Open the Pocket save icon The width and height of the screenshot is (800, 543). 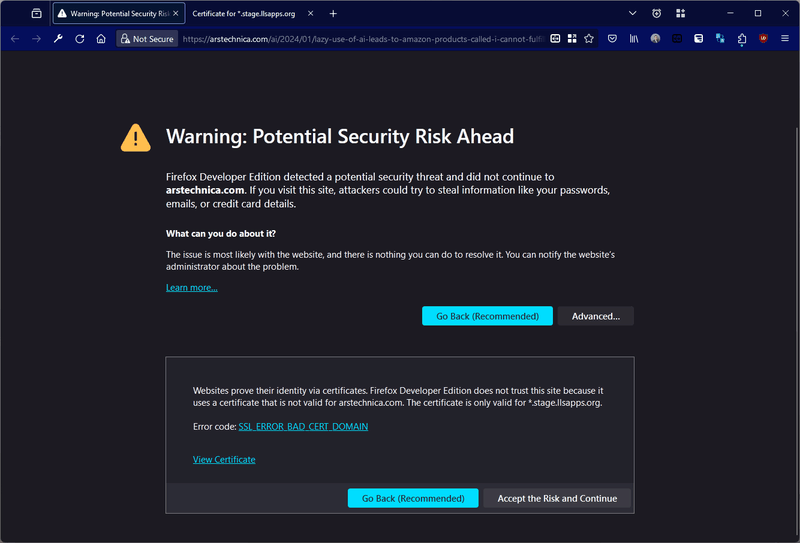[612, 39]
